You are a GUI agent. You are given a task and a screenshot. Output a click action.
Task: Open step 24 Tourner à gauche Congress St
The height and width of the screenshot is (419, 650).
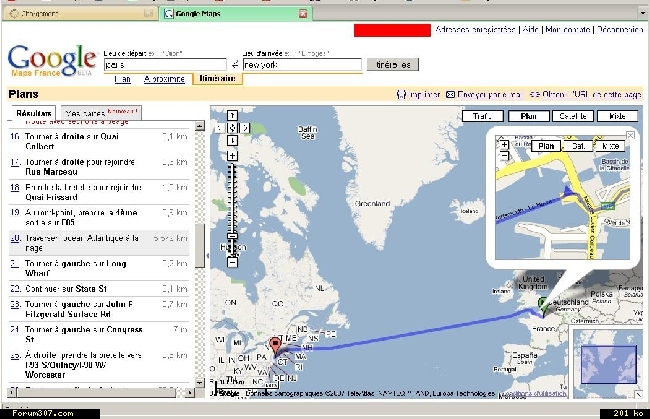click(99, 334)
